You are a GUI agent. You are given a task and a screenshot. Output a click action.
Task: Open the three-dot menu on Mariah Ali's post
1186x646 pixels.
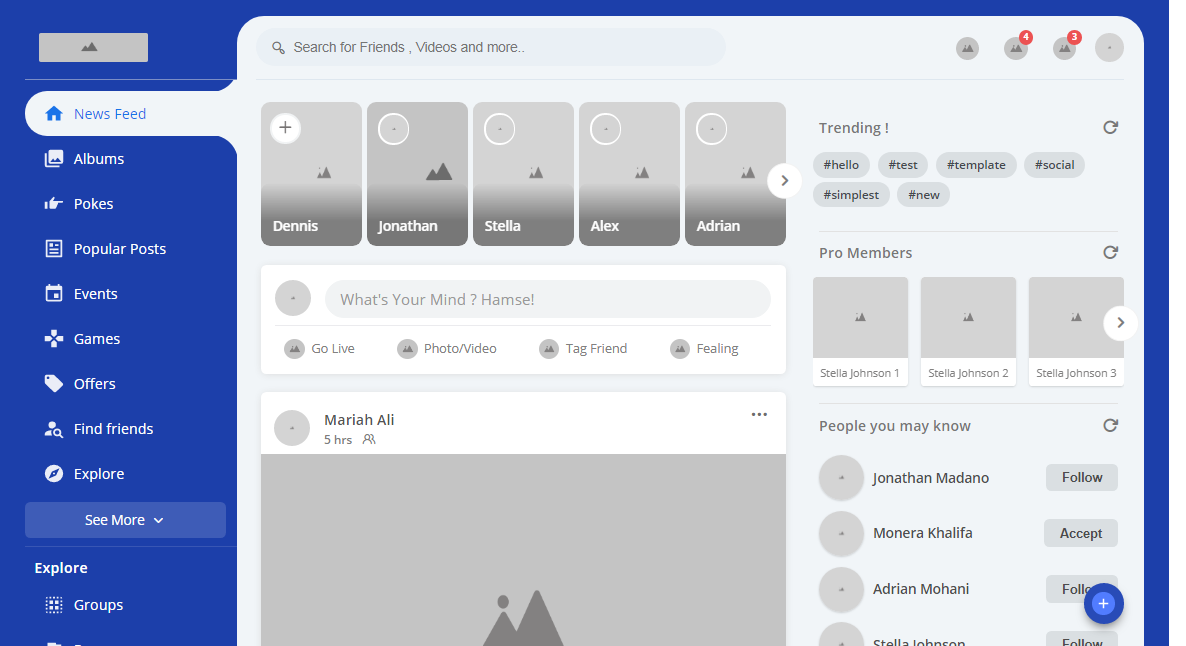759,415
